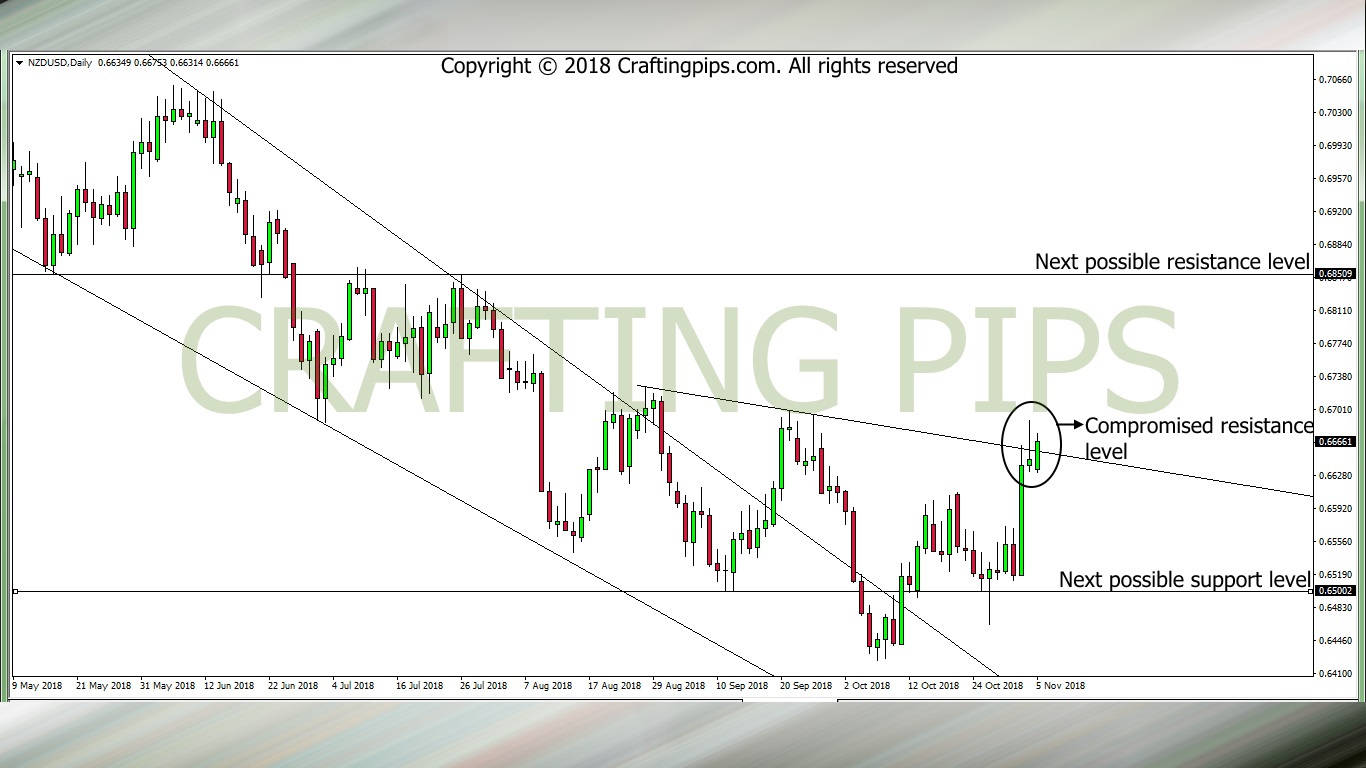The height and width of the screenshot is (768, 1366).
Task: Click the highlighted 0.68509 price label
Action: 1336,273
